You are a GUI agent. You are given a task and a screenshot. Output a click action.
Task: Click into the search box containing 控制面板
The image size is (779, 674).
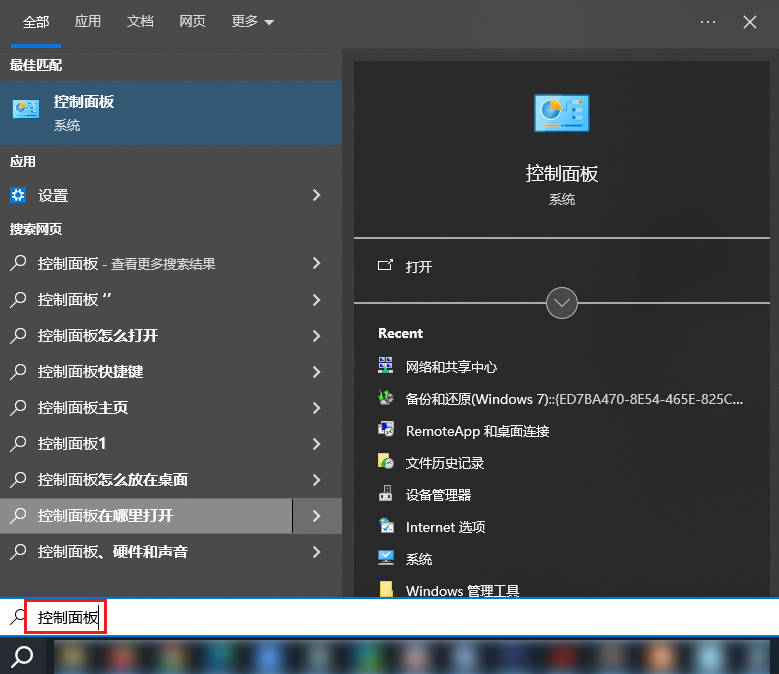click(390, 617)
